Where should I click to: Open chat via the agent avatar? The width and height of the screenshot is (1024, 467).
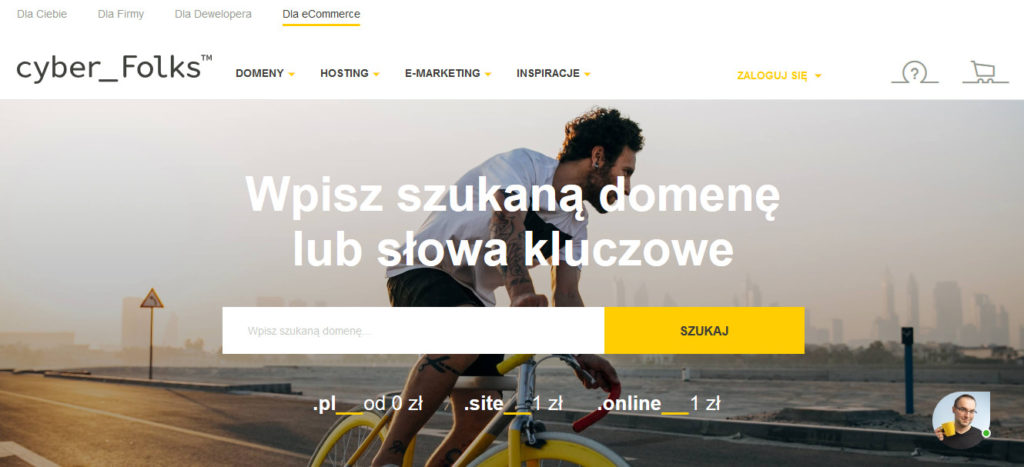[961, 420]
